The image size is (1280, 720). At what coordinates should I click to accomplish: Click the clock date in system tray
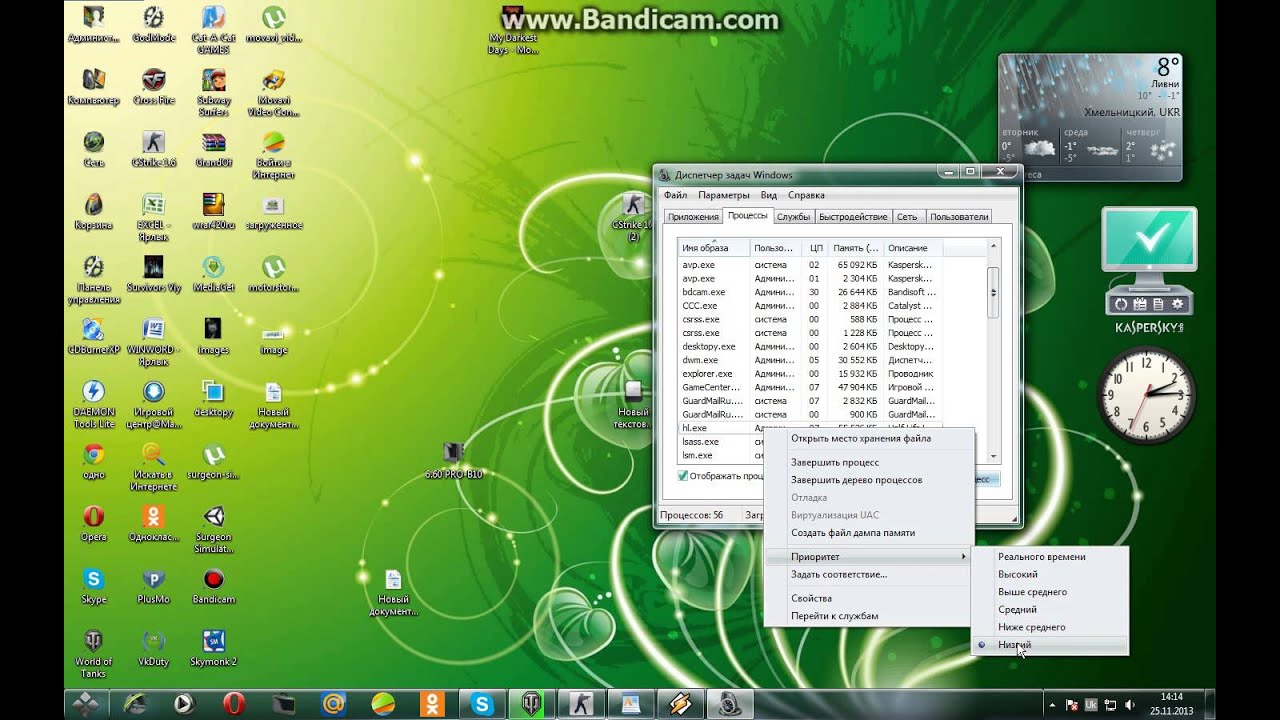coord(1172,710)
